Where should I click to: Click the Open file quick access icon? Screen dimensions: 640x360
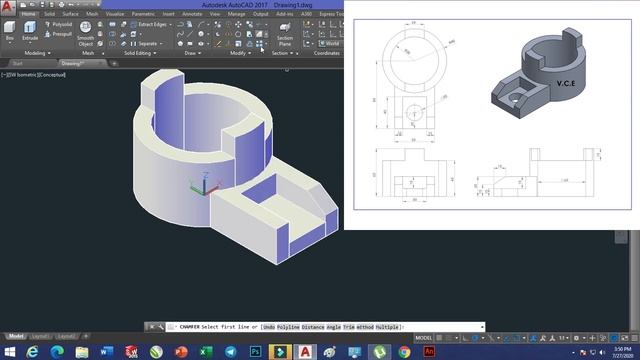point(32,5)
